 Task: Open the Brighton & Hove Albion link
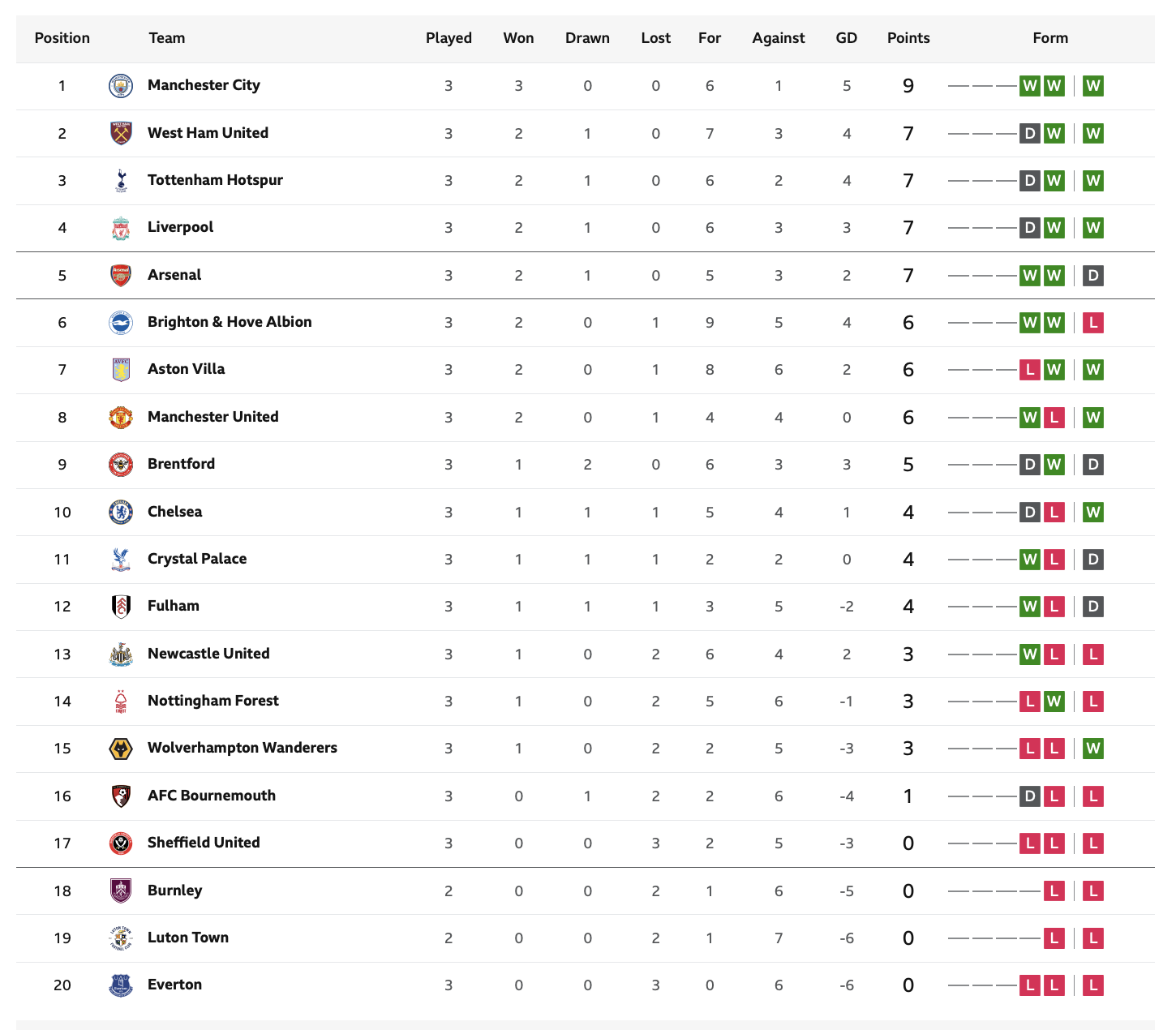click(230, 322)
